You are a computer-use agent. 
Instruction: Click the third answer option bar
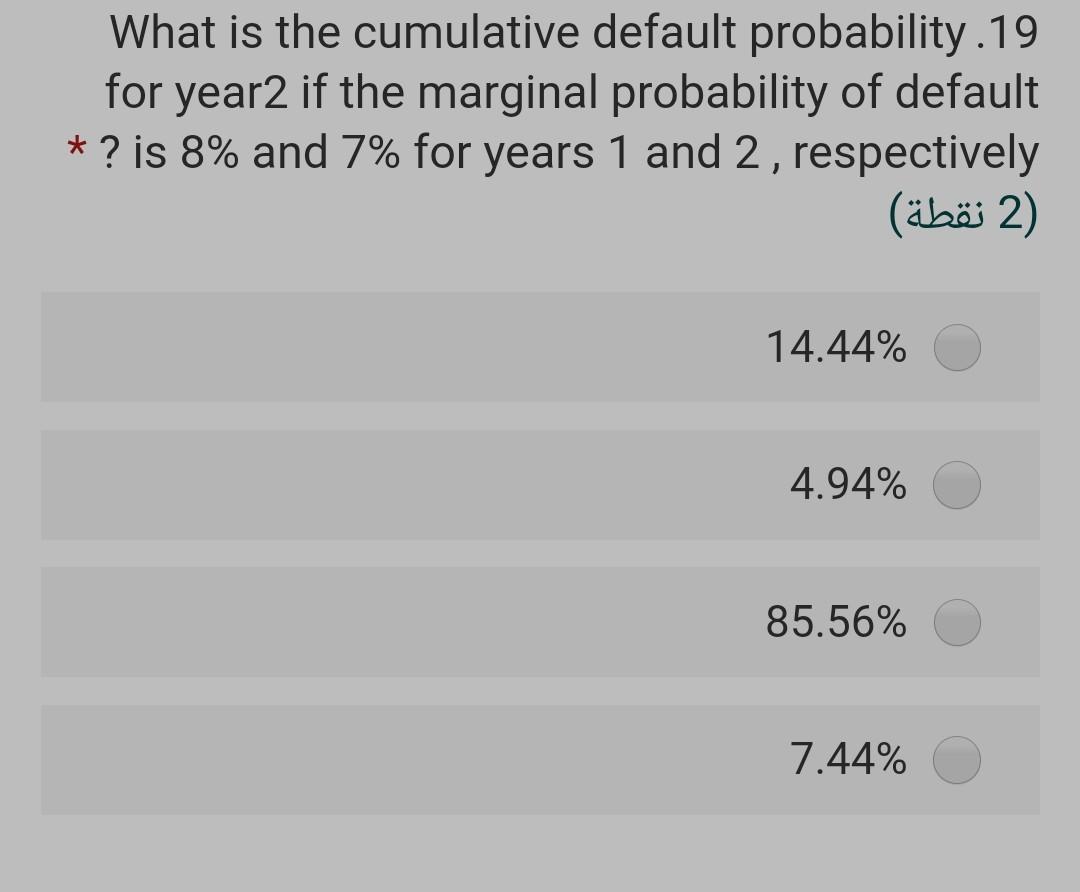click(540, 622)
